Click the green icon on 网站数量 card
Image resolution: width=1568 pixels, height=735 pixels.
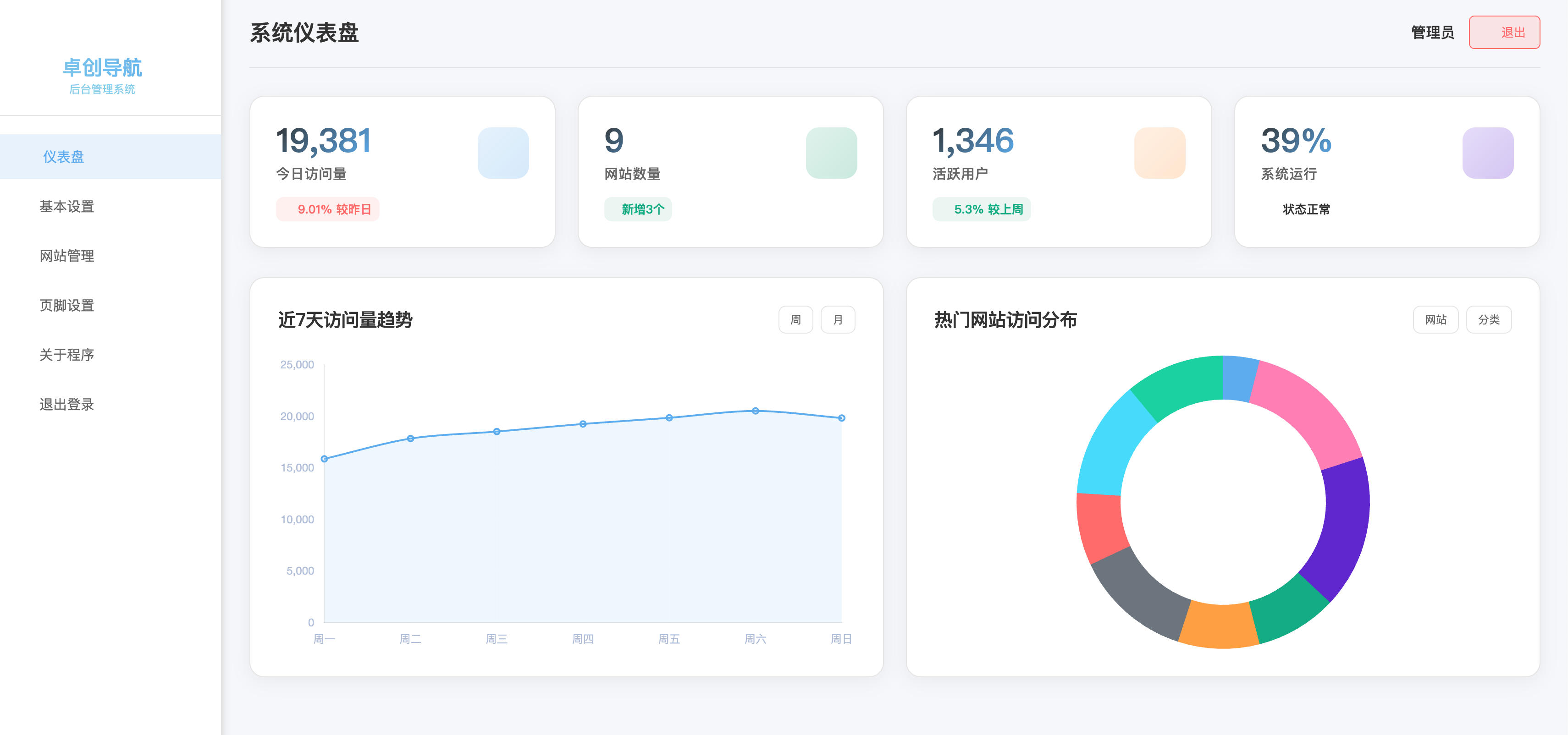coord(831,153)
